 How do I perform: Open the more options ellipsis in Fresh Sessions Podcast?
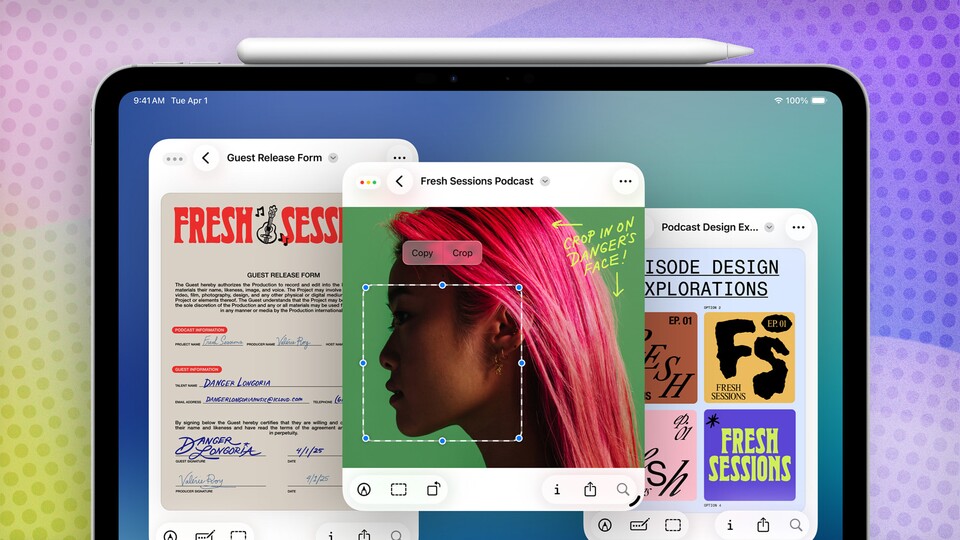pyautogui.click(x=625, y=181)
